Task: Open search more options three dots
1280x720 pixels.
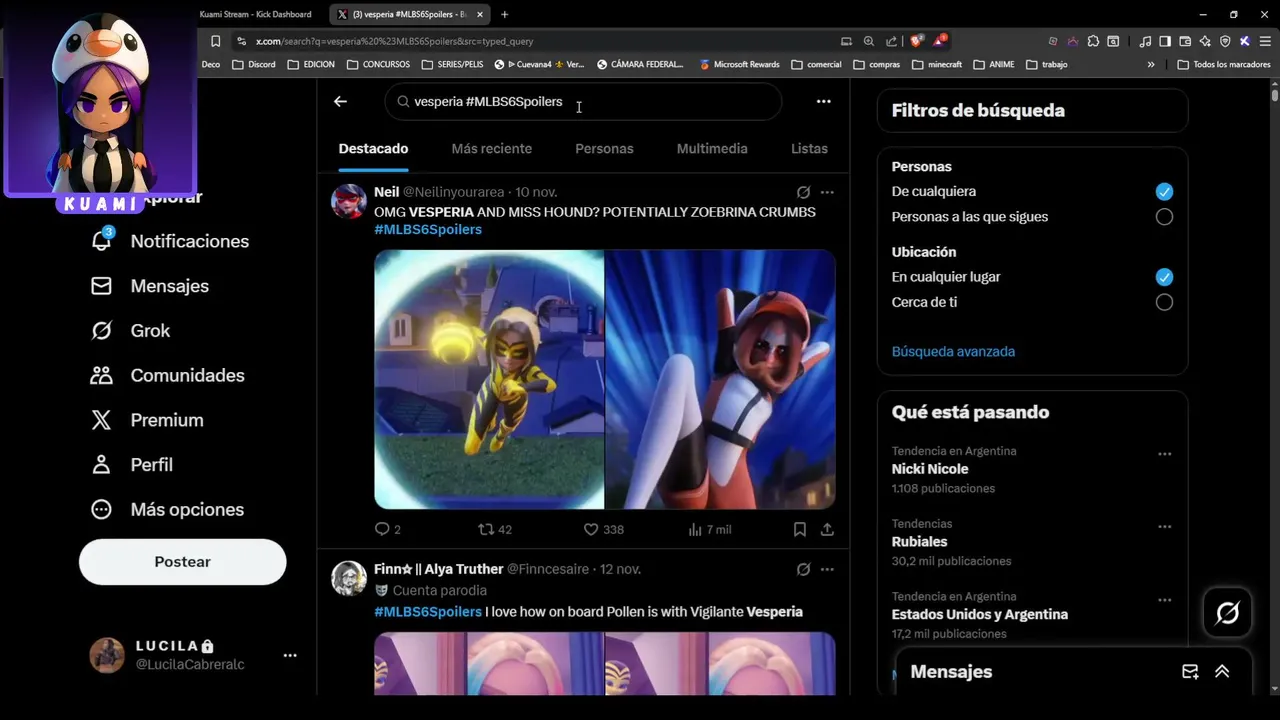Action: (x=823, y=101)
